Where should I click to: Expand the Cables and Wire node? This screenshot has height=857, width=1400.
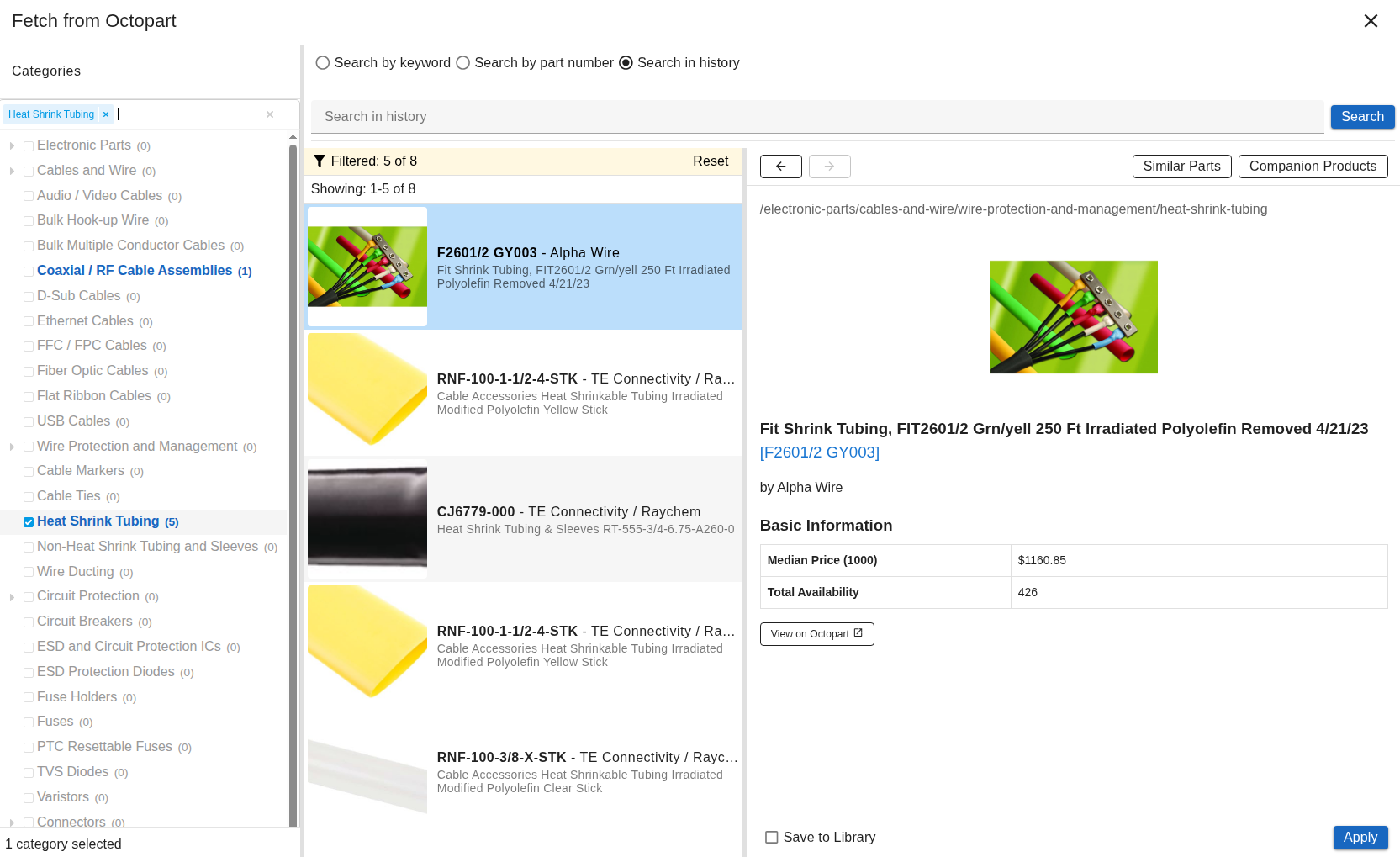[12, 172]
